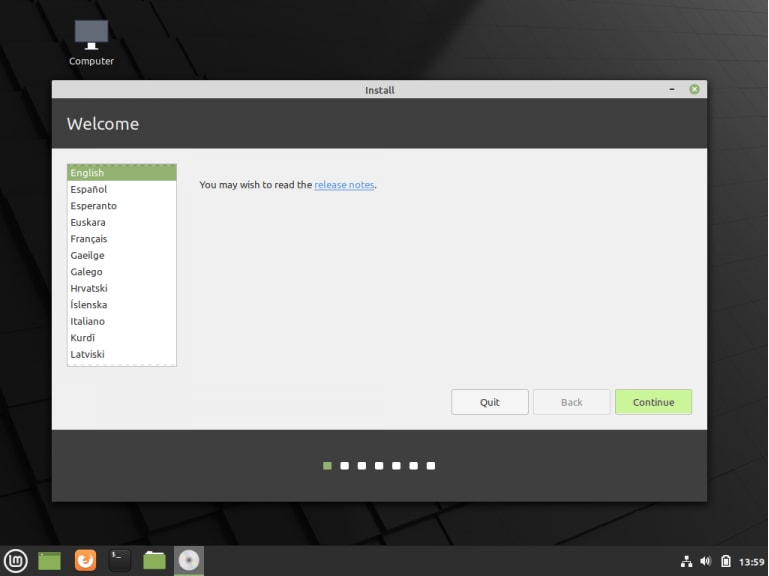Launch Firefox from the taskbar
The width and height of the screenshot is (769, 576).
(85, 560)
